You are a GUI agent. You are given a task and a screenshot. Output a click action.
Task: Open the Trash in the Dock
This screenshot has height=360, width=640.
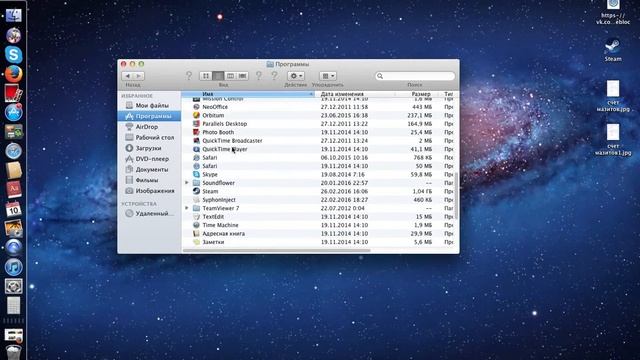point(13,352)
